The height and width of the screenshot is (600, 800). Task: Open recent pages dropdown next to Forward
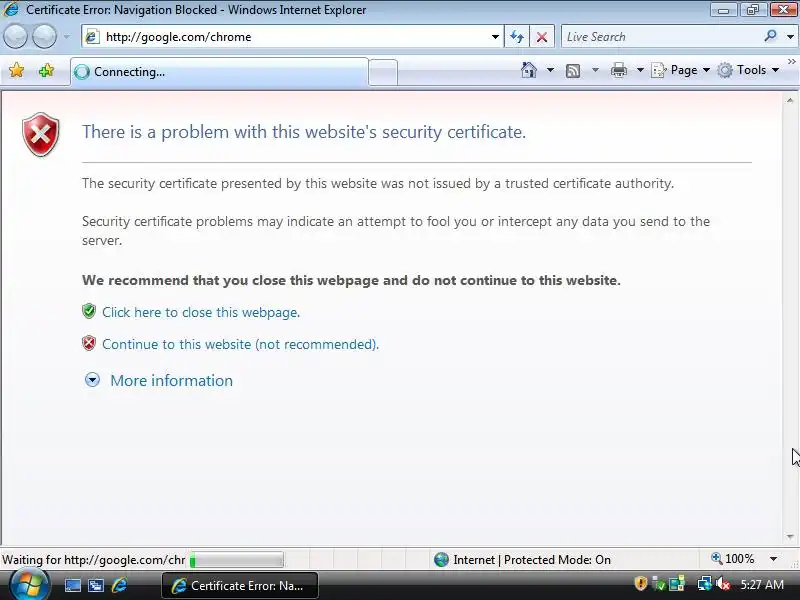point(66,37)
